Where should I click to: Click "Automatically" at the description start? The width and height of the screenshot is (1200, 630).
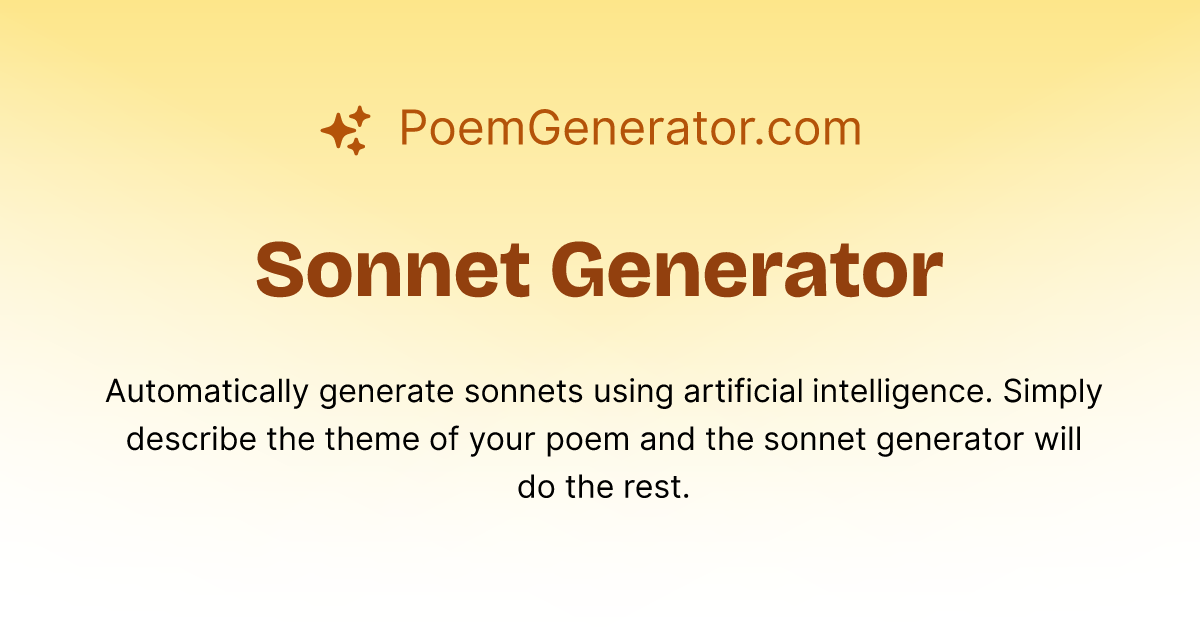[x=207, y=393]
